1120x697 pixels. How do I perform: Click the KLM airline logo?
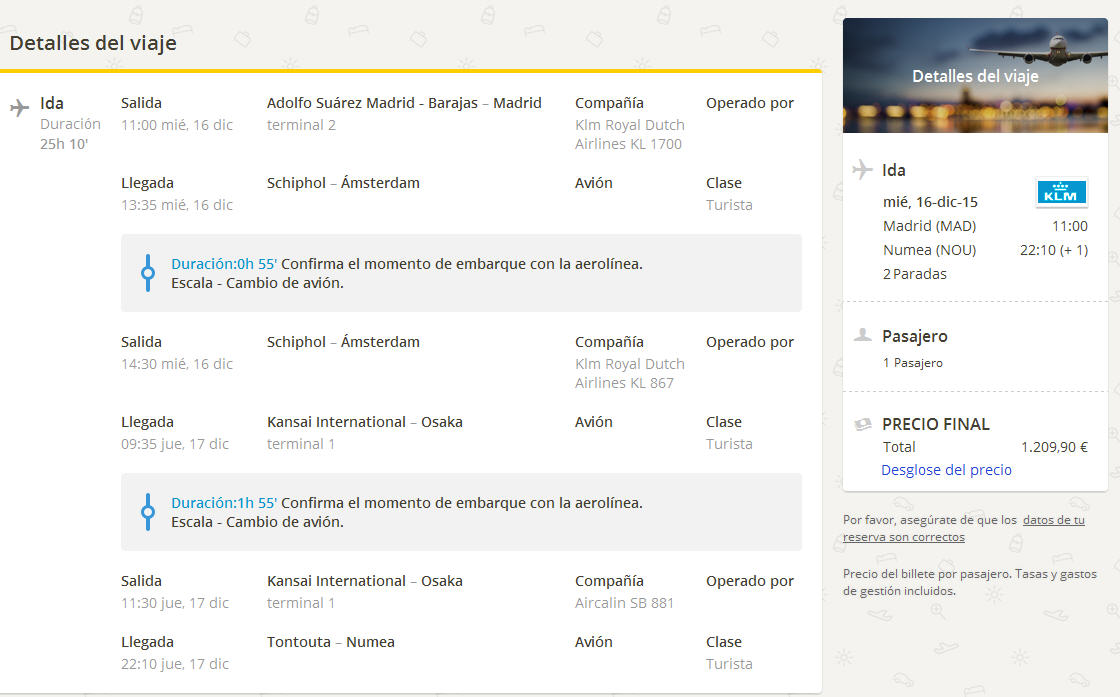pyautogui.click(x=1061, y=192)
